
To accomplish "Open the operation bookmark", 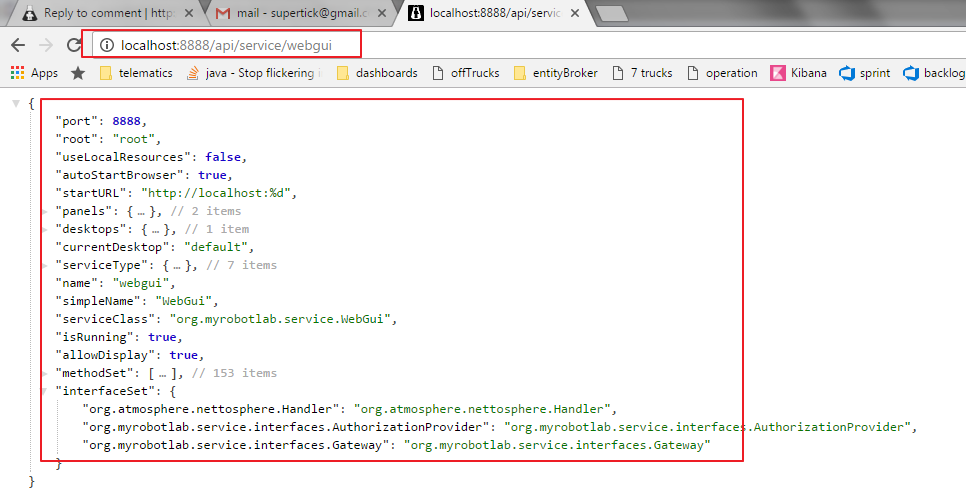I will (722, 73).
